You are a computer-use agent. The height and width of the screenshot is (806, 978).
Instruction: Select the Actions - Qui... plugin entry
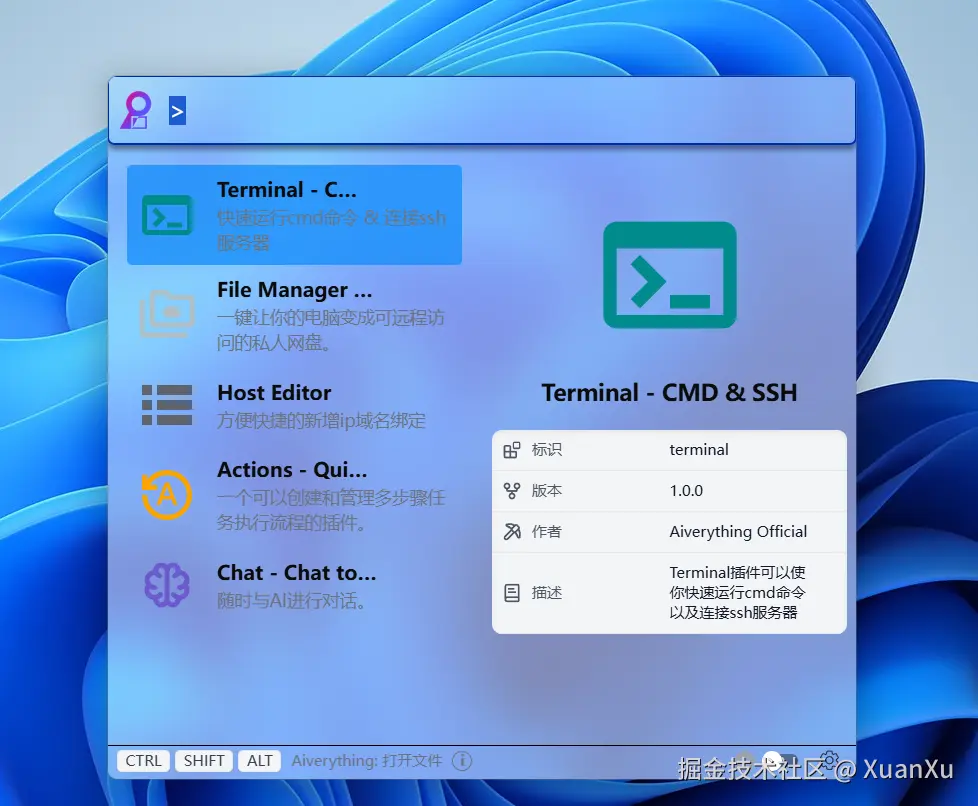[x=294, y=495]
